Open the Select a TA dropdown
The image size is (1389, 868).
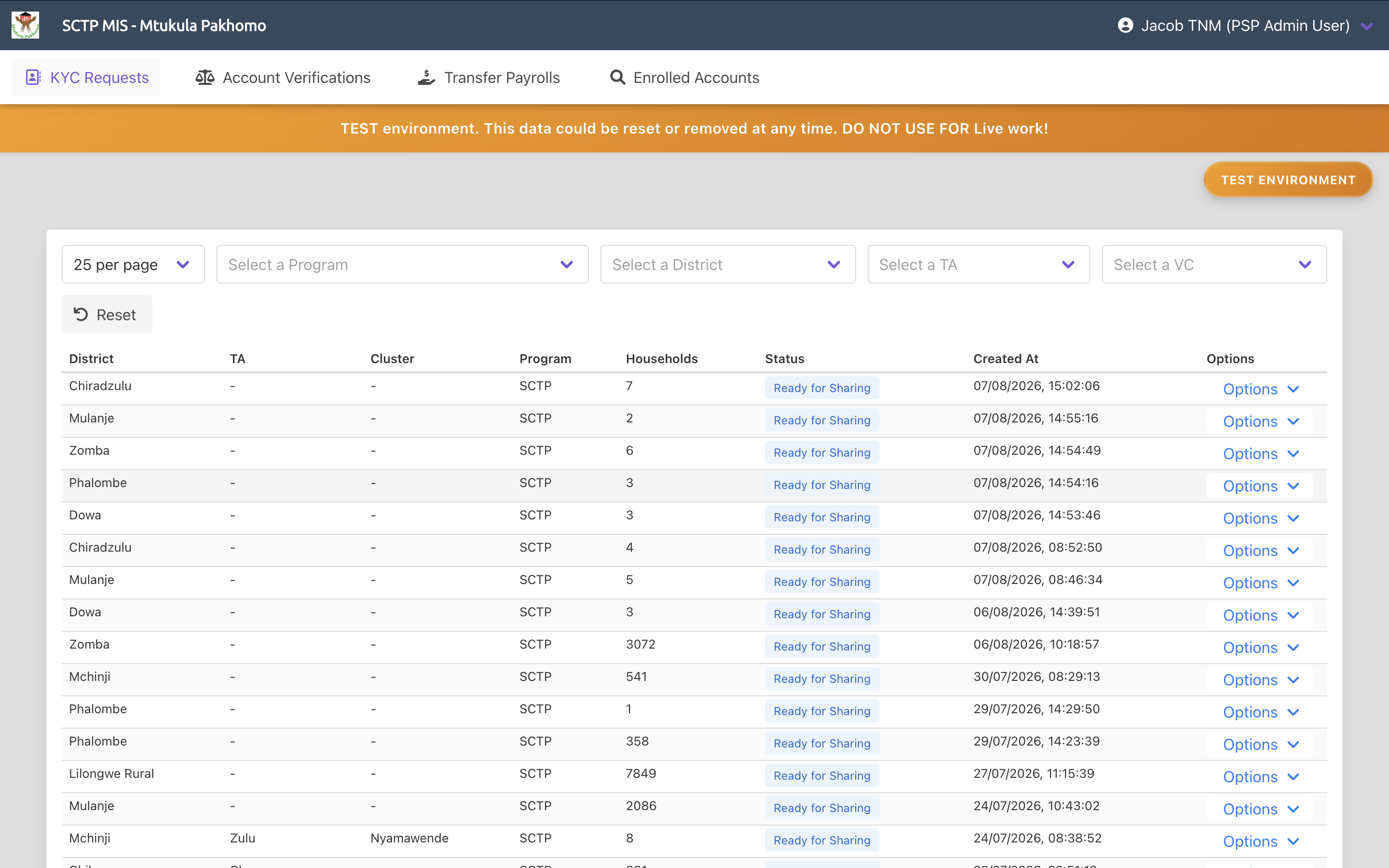click(x=979, y=265)
